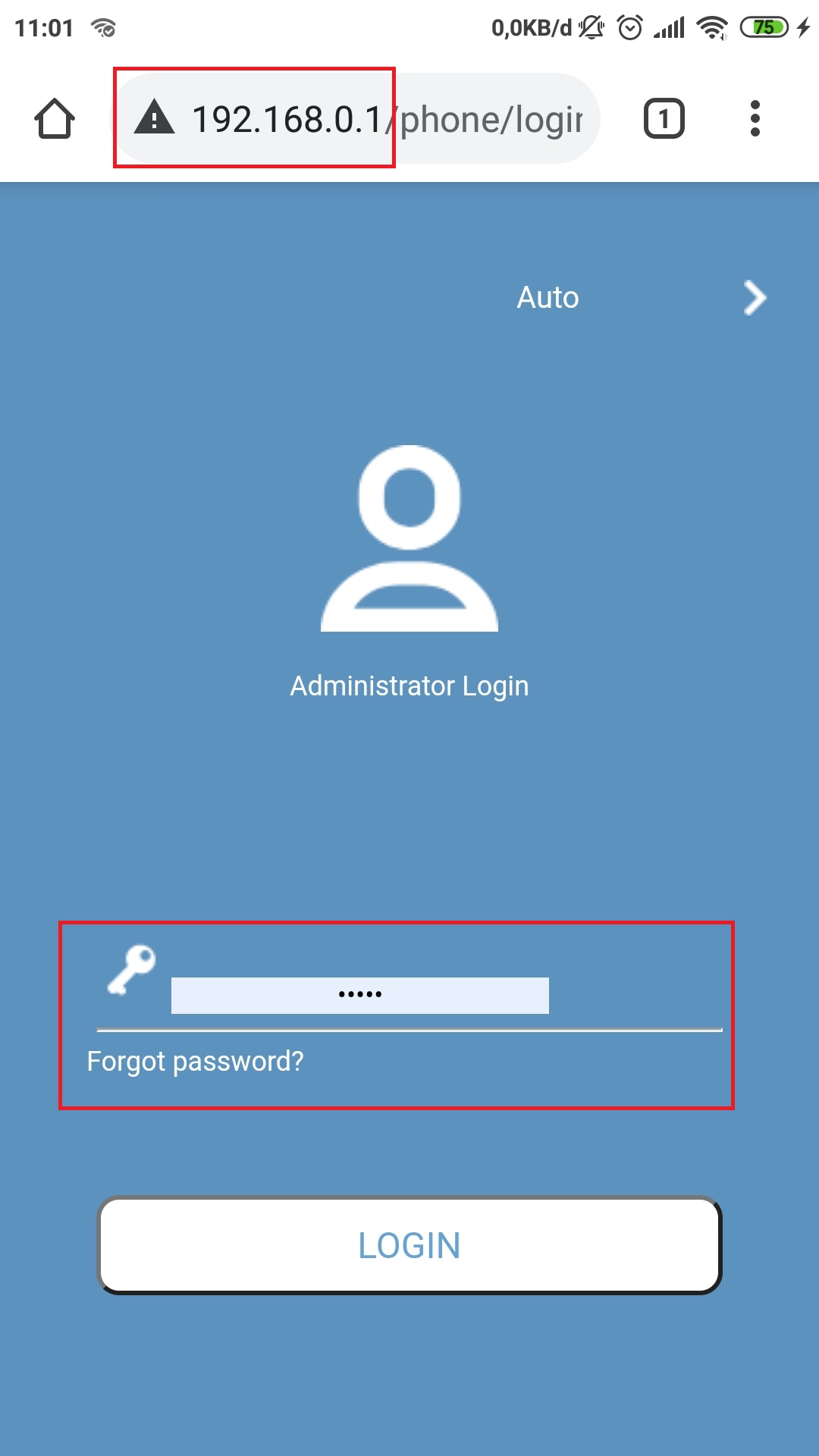This screenshot has height=1456, width=819.
Task: Click the key icon beside password field
Action: [131, 970]
